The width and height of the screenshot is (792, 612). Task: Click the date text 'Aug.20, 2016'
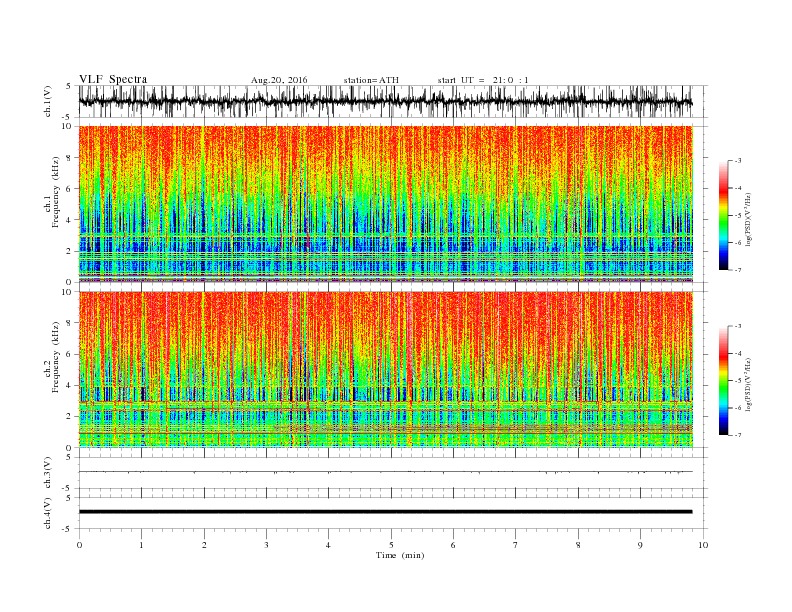(x=279, y=80)
